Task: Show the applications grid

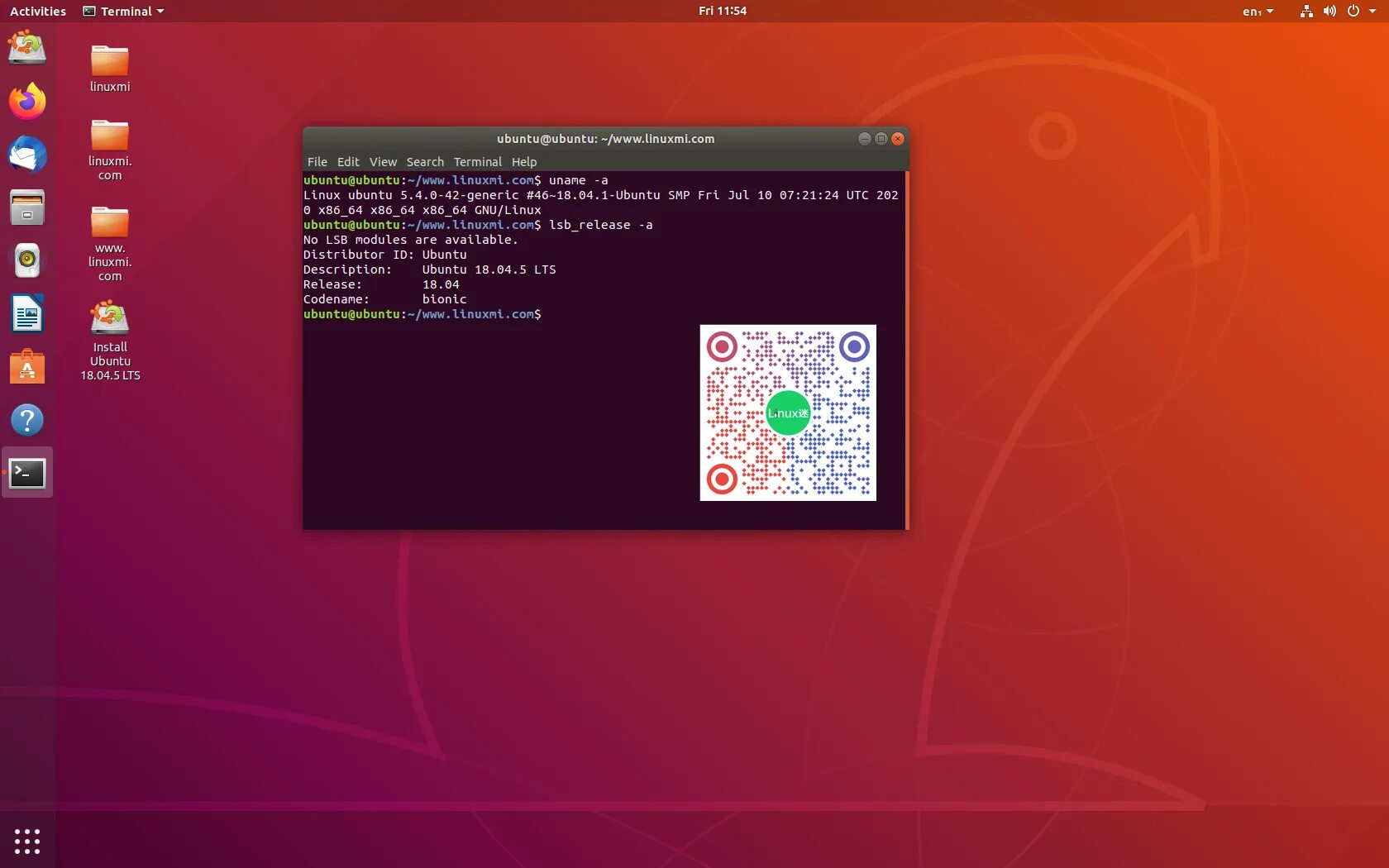Action: click(x=27, y=842)
